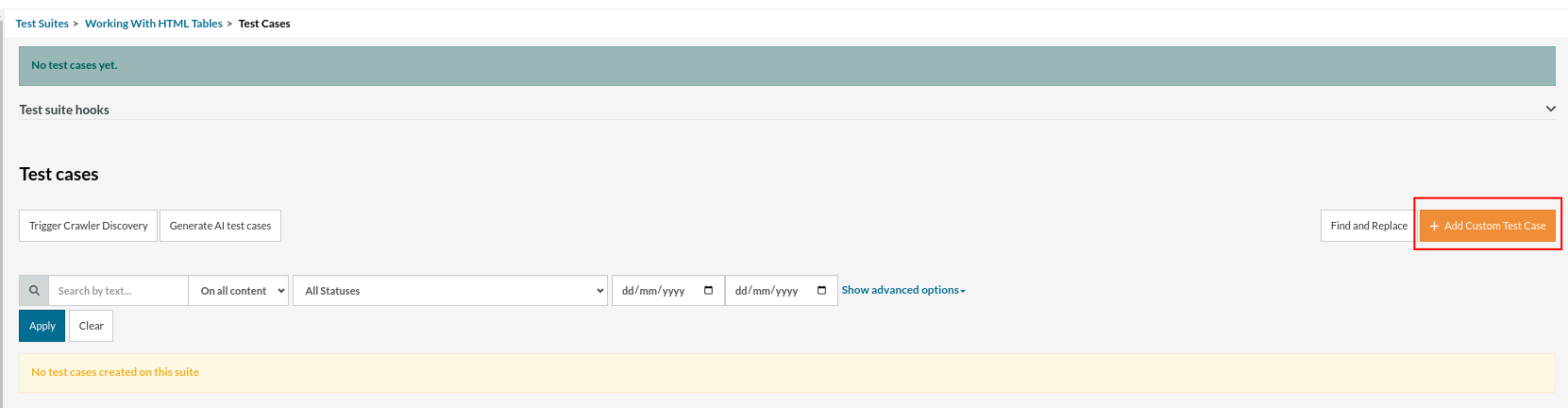The height and width of the screenshot is (408, 1568).
Task: Focus the 'Search by text' field
Action: point(118,291)
